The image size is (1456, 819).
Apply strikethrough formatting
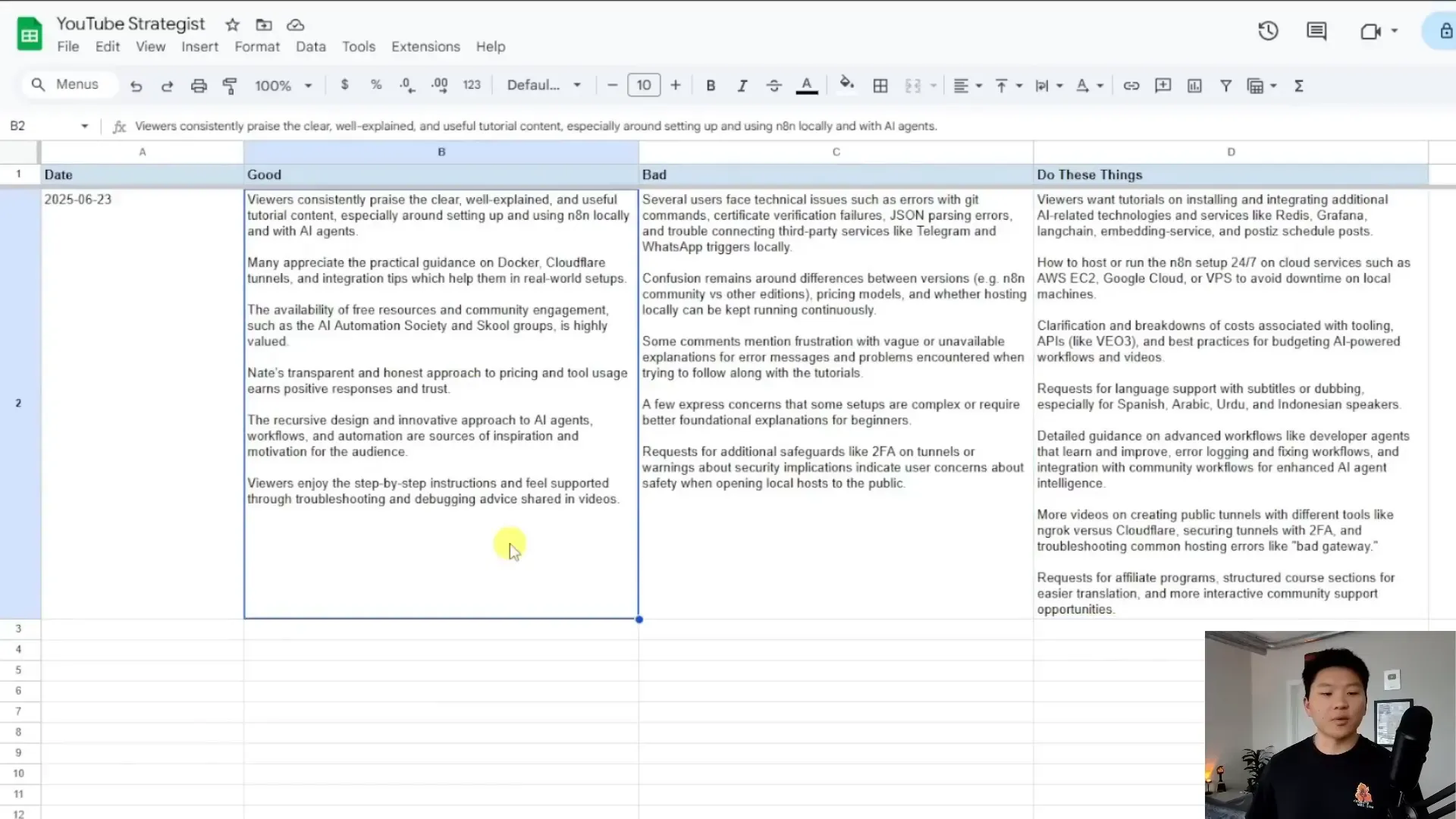(x=773, y=86)
